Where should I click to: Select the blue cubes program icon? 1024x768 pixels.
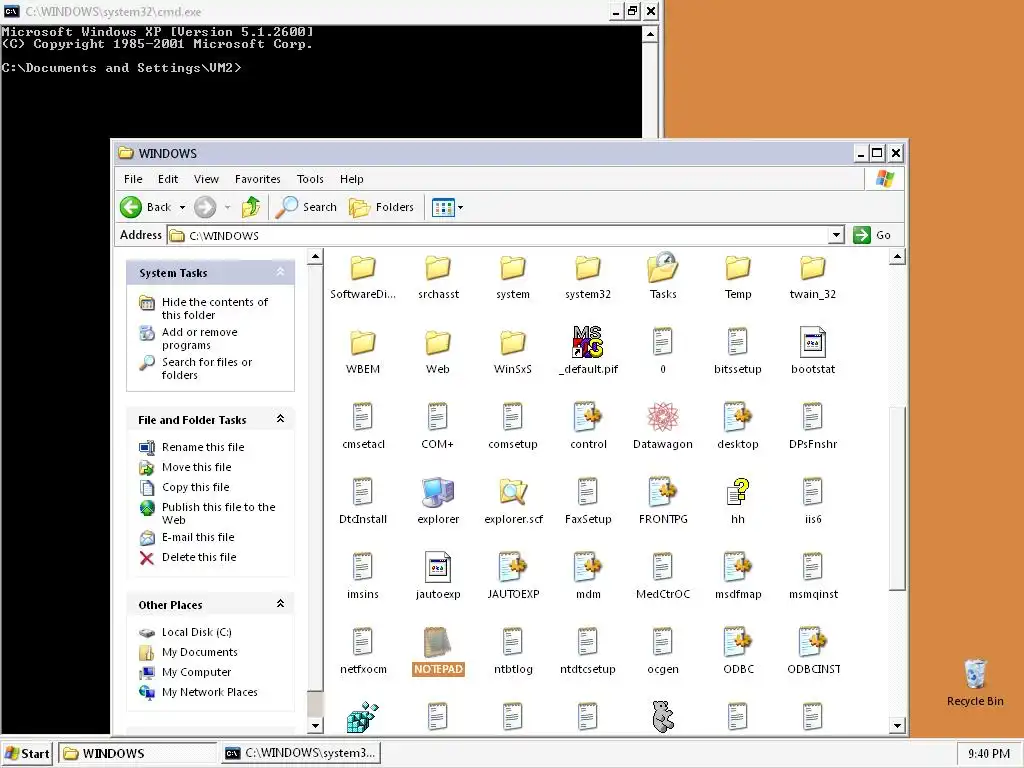click(x=362, y=716)
